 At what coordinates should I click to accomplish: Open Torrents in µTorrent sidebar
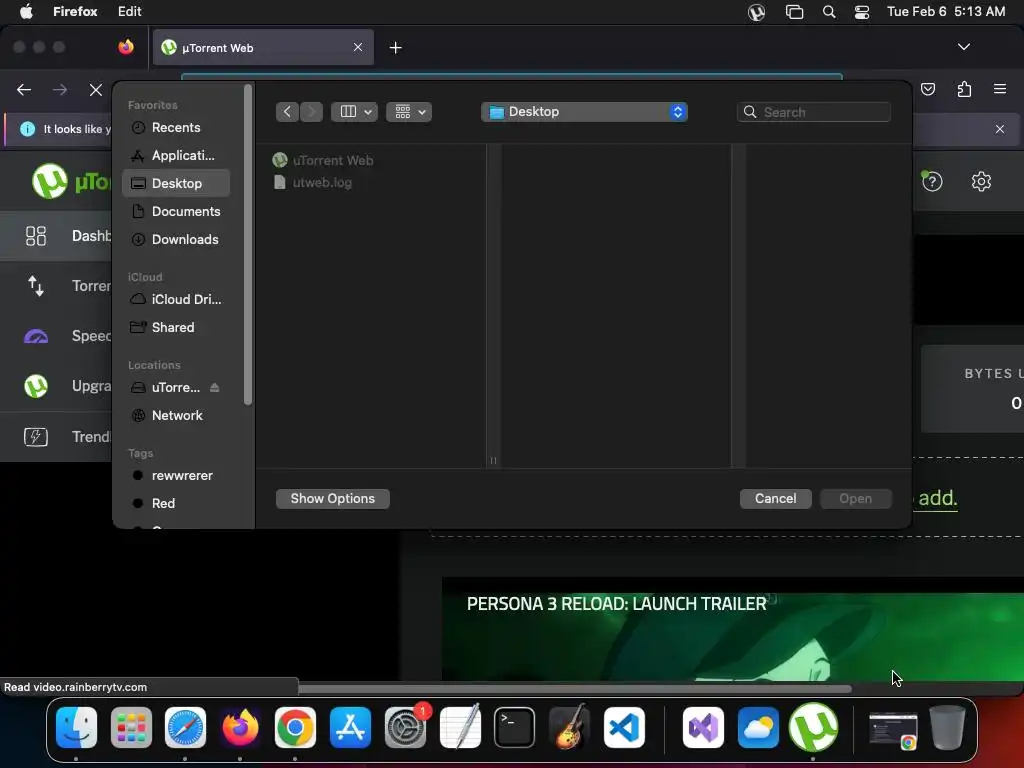click(x=56, y=286)
